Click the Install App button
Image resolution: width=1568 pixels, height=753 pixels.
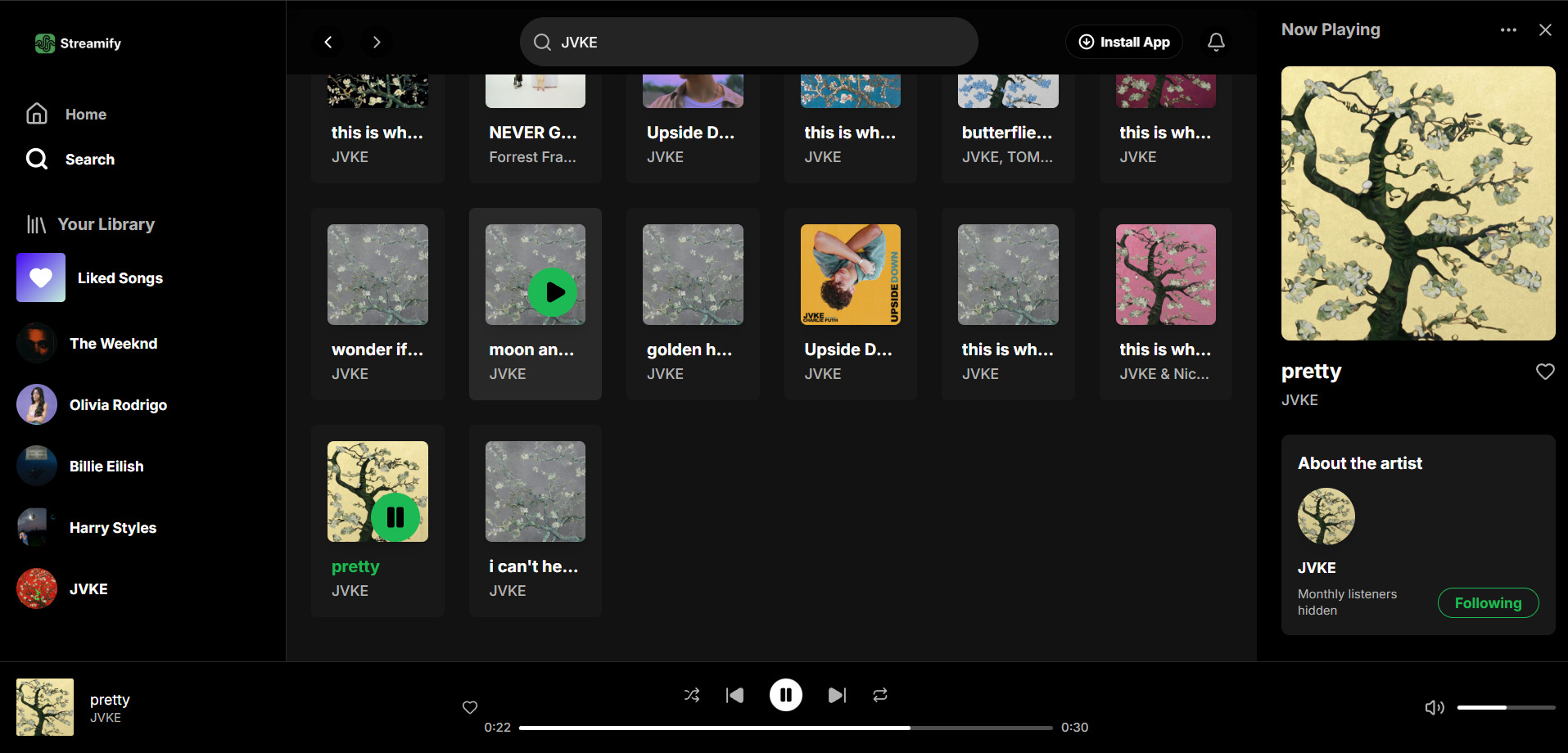point(1123,42)
